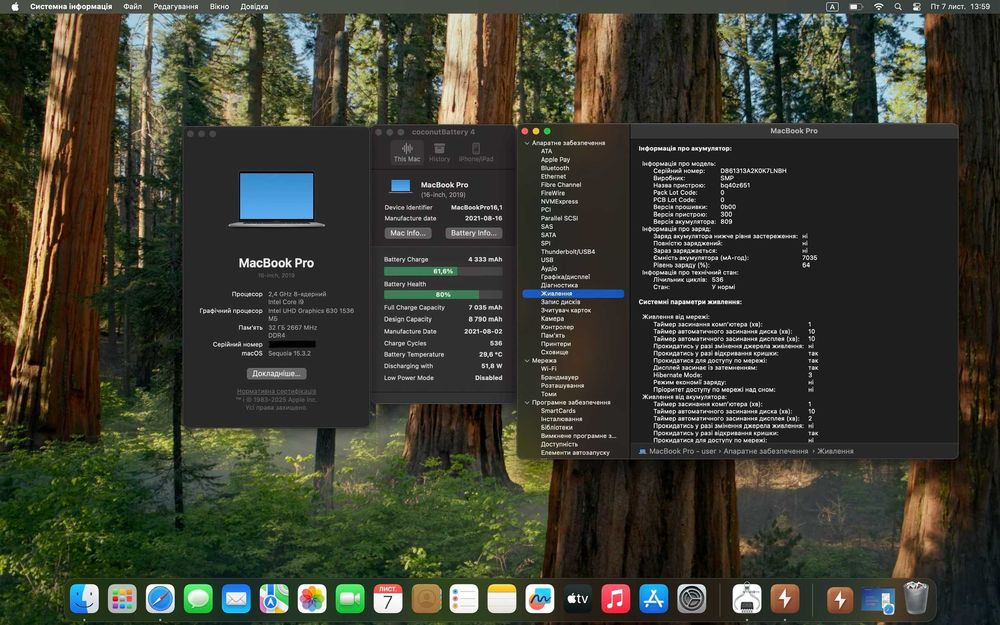The width and height of the screenshot is (1000, 625).
Task: Click Mac Info... button in coconutBattery
Action: tap(408, 233)
